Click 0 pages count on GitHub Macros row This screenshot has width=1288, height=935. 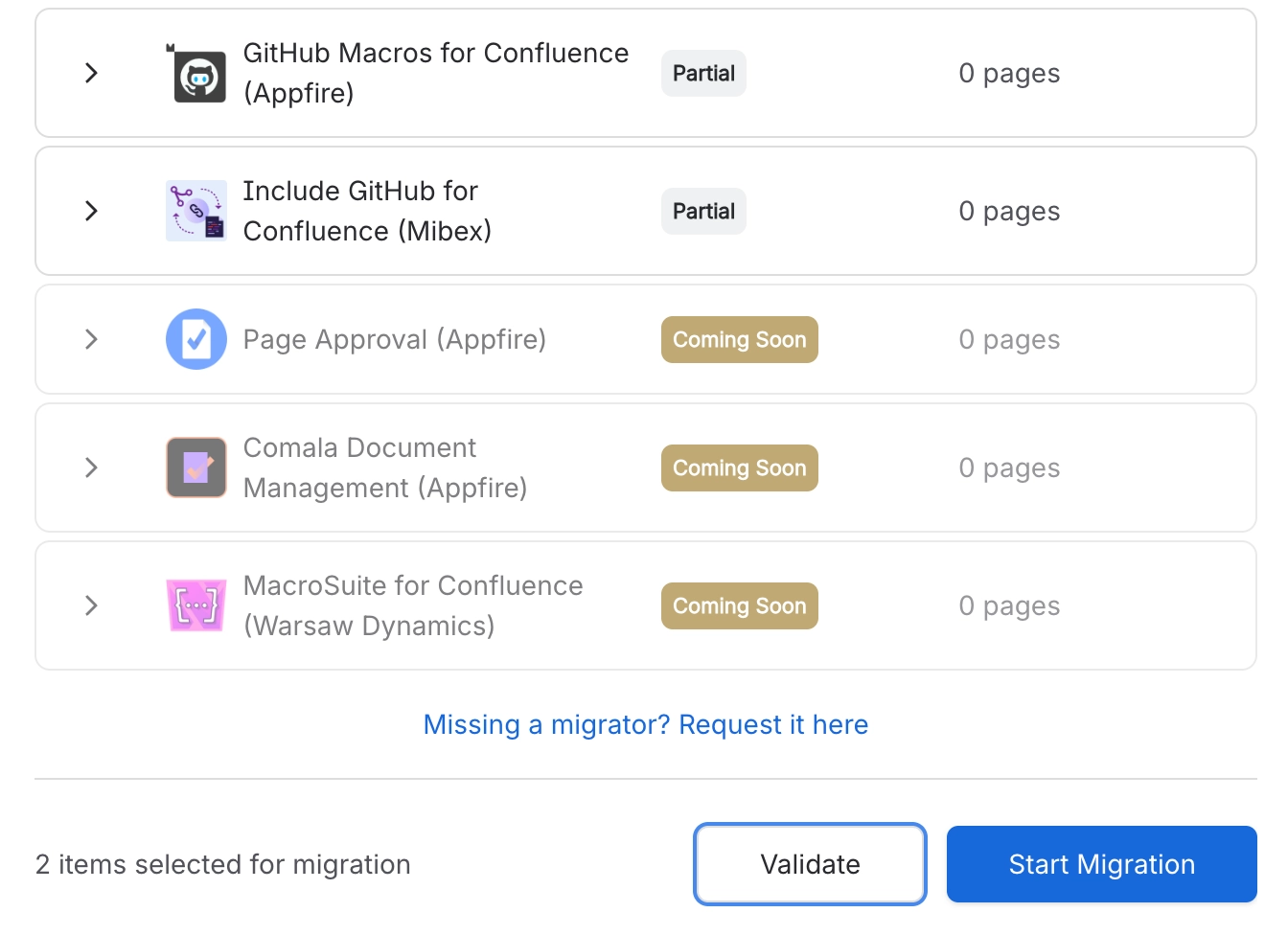tap(1009, 73)
